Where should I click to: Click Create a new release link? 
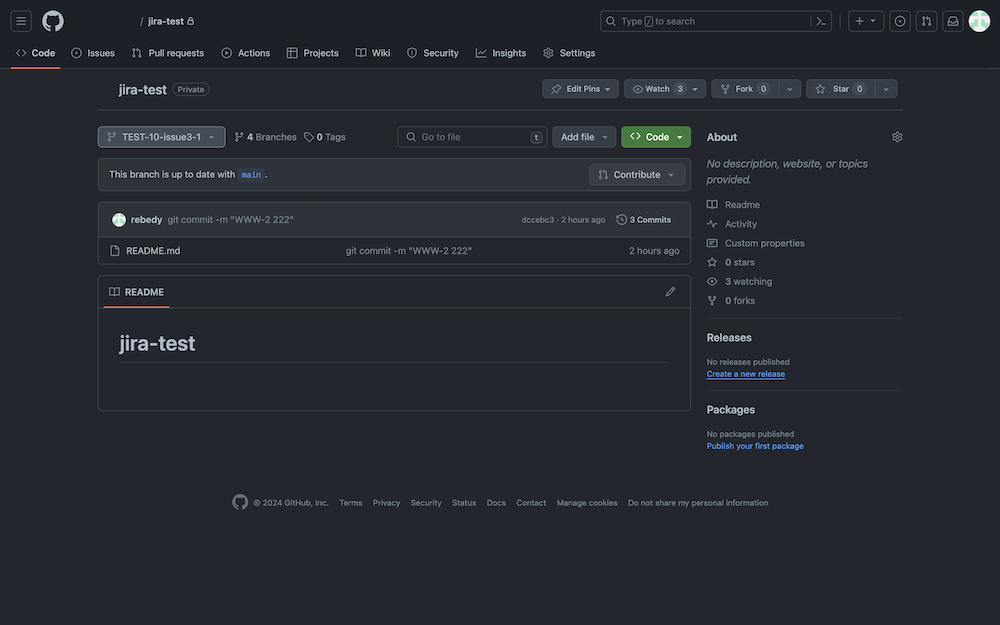[x=746, y=374]
